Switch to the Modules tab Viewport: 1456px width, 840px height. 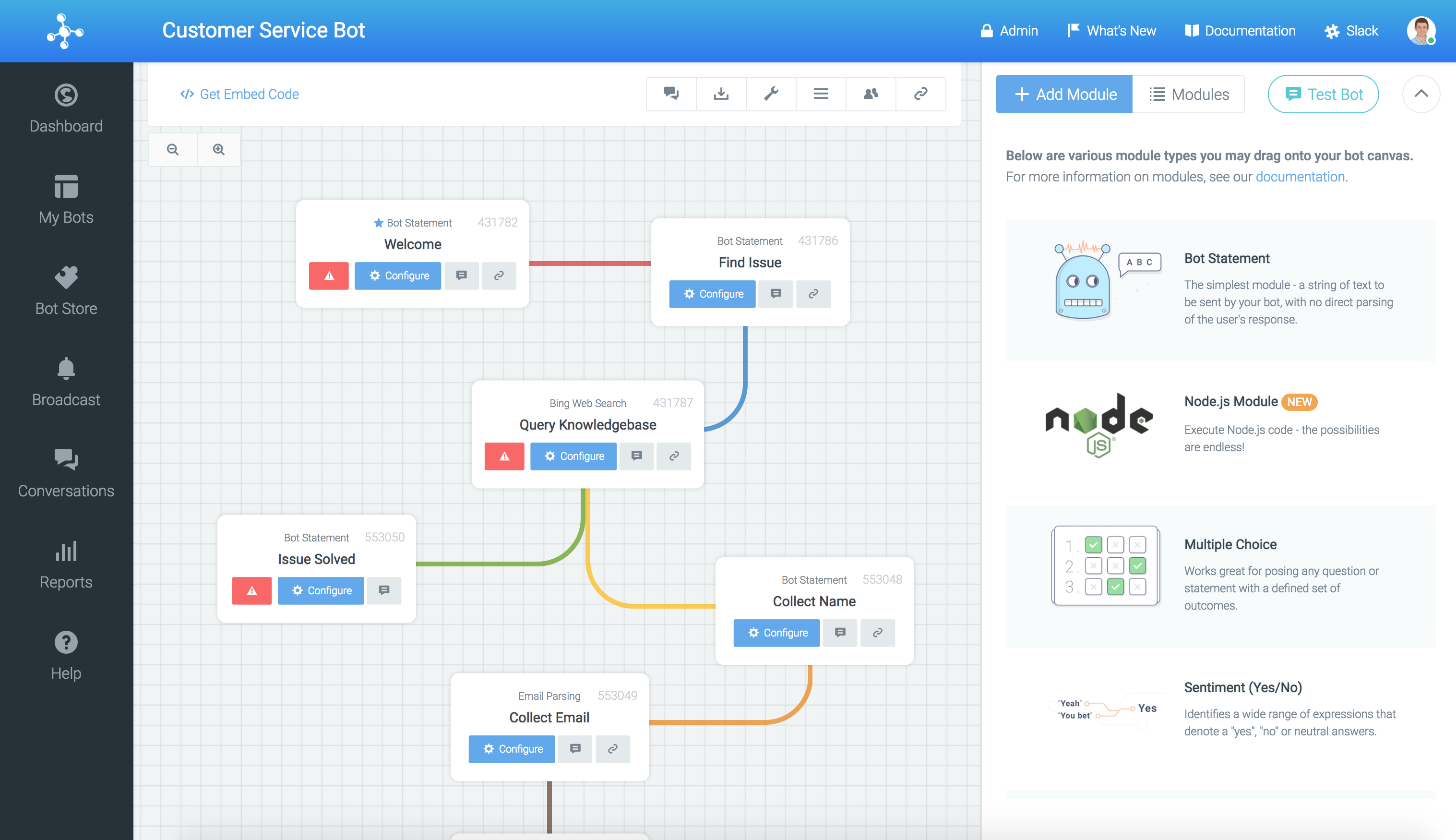(1188, 94)
